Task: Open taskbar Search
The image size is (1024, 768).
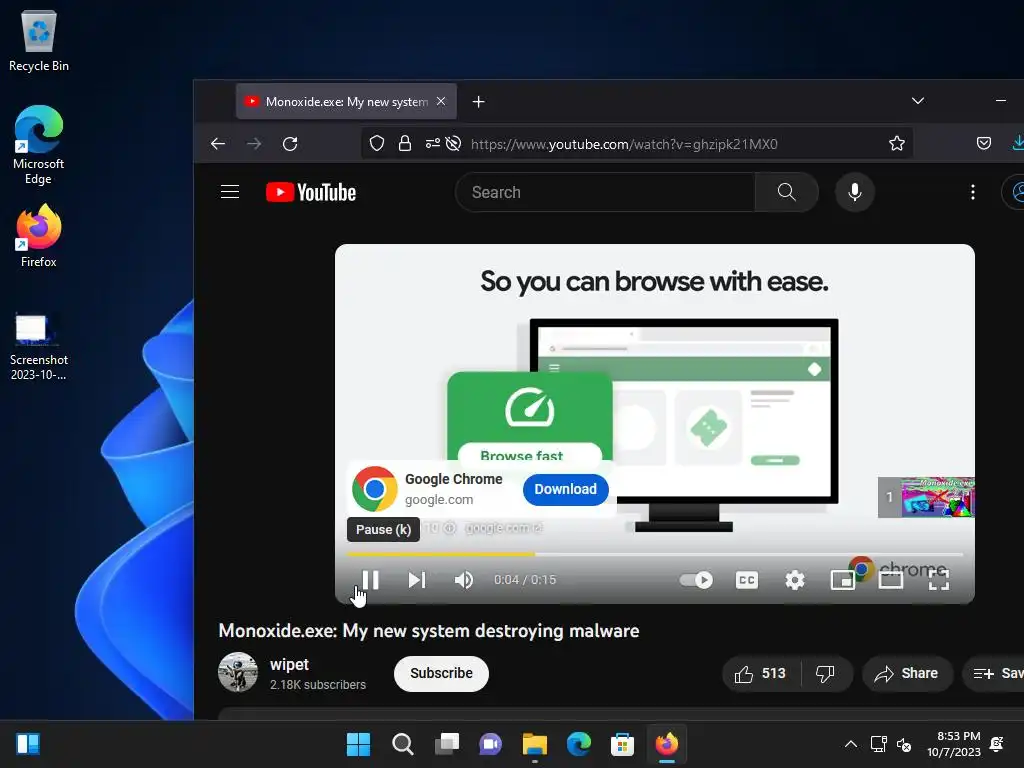Action: (x=402, y=744)
